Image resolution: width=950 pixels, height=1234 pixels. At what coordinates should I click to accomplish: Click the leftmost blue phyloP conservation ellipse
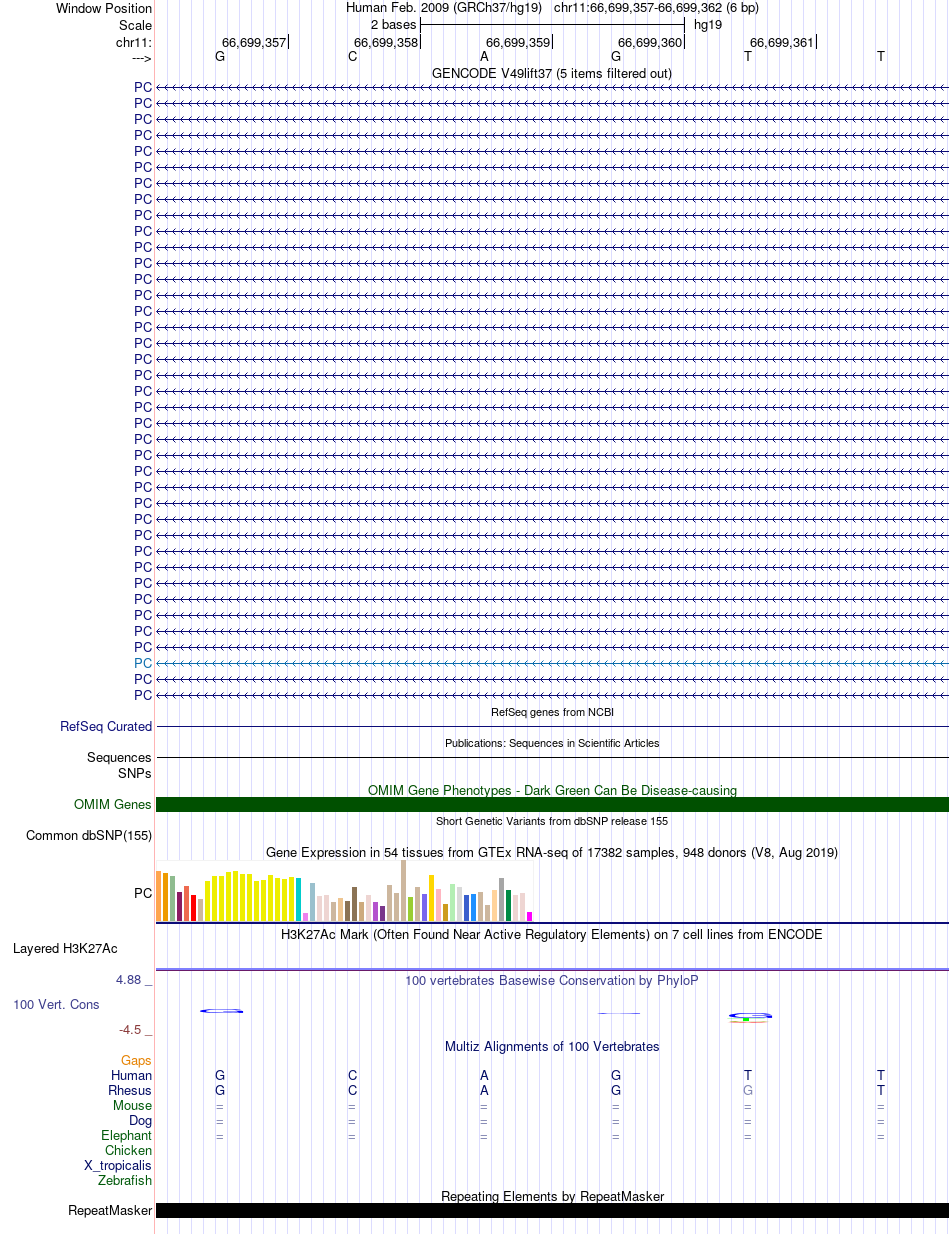tap(221, 1011)
